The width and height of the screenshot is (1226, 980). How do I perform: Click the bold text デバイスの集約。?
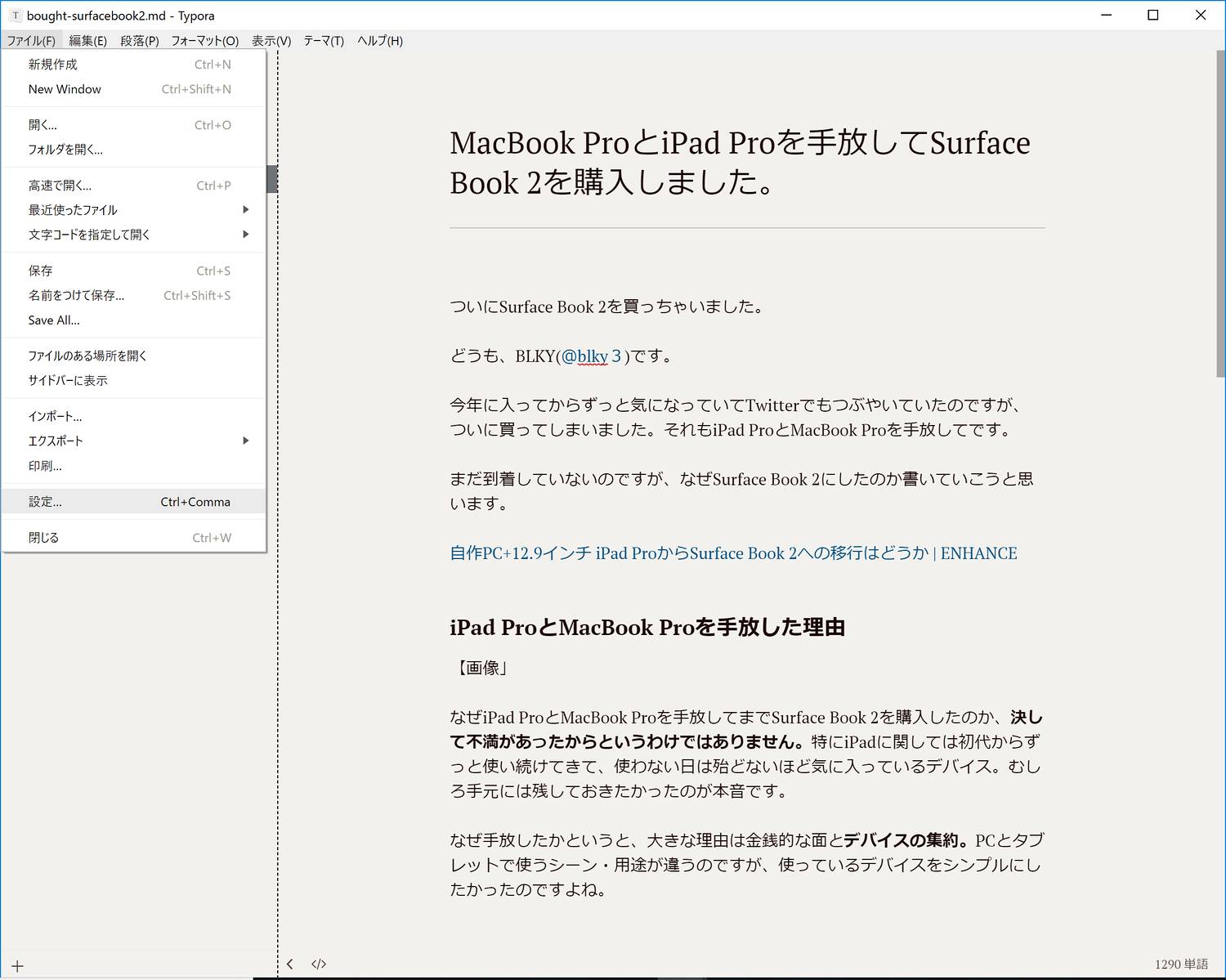tap(908, 840)
